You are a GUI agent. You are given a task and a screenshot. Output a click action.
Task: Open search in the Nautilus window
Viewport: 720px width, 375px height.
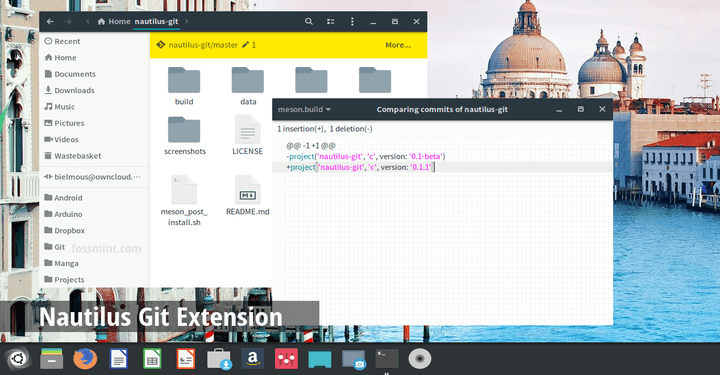click(309, 22)
